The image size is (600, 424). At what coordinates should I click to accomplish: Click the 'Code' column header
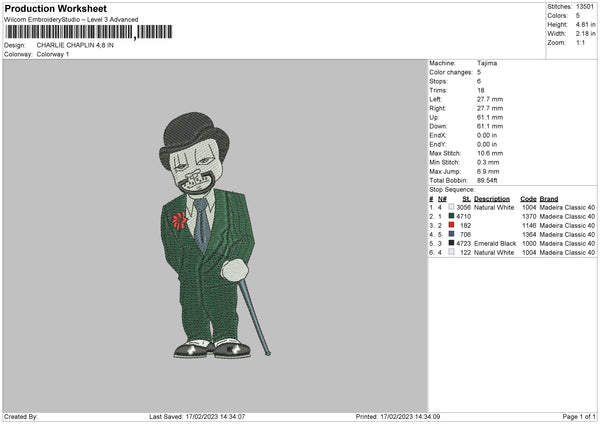coord(528,199)
